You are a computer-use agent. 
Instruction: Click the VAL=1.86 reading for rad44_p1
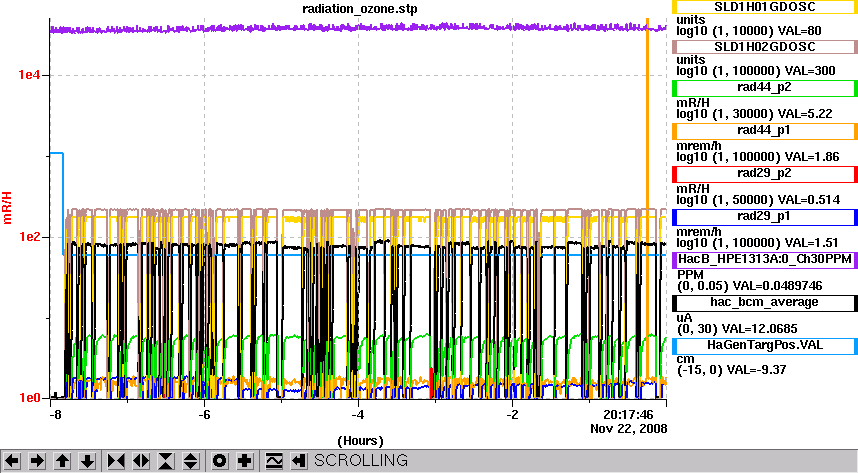point(813,157)
